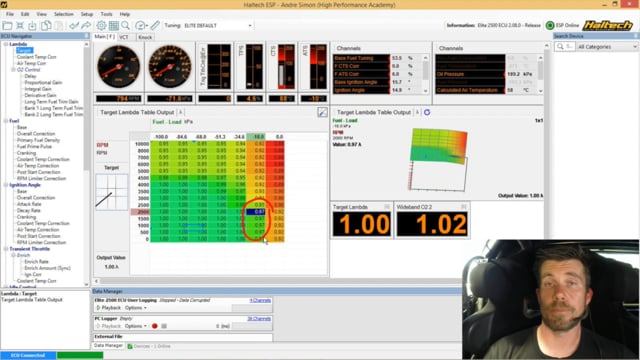Click the Search Device input field
The width and height of the screenshot is (640, 360).
click(569, 47)
